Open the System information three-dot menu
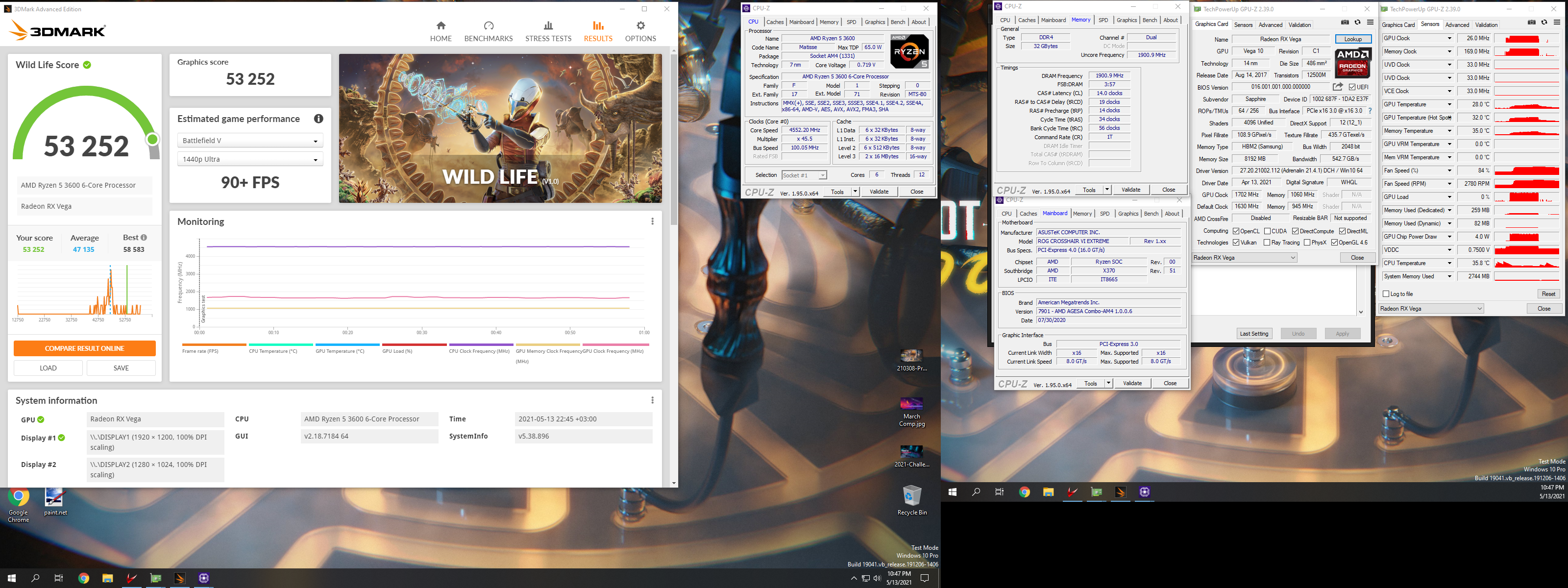 tap(653, 400)
